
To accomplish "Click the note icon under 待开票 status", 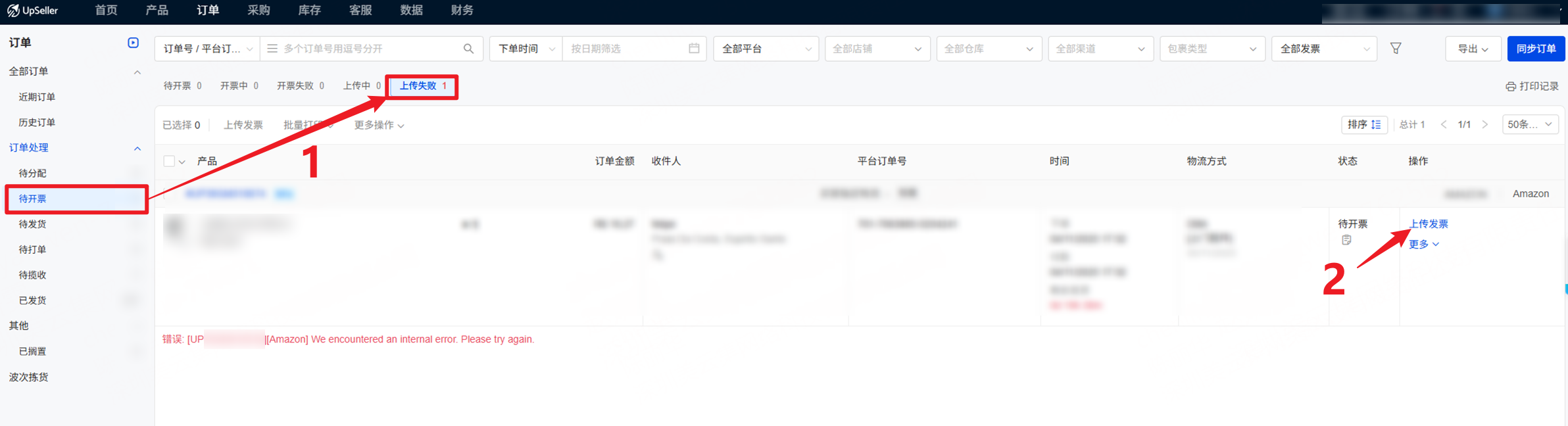I will [x=1346, y=240].
